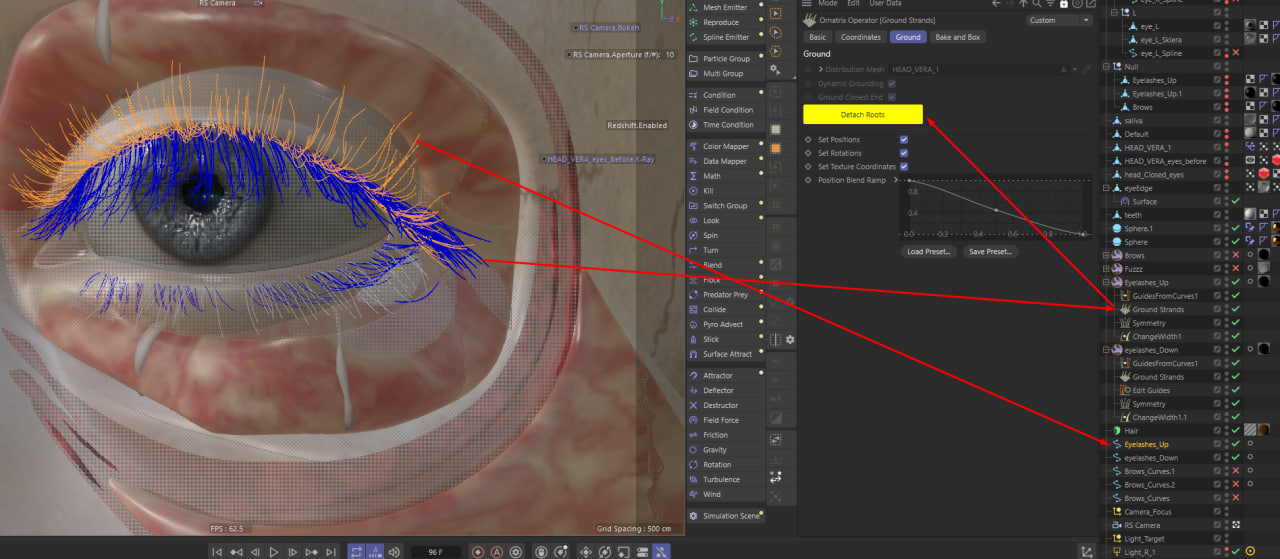Open the Custom layout dropdown
1280x559 pixels.
pyautogui.click(x=1059, y=20)
